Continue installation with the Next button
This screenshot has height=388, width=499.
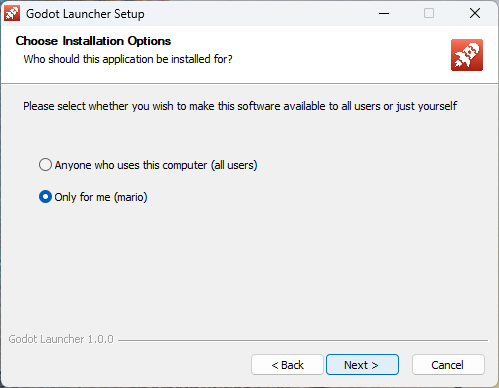[362, 365]
